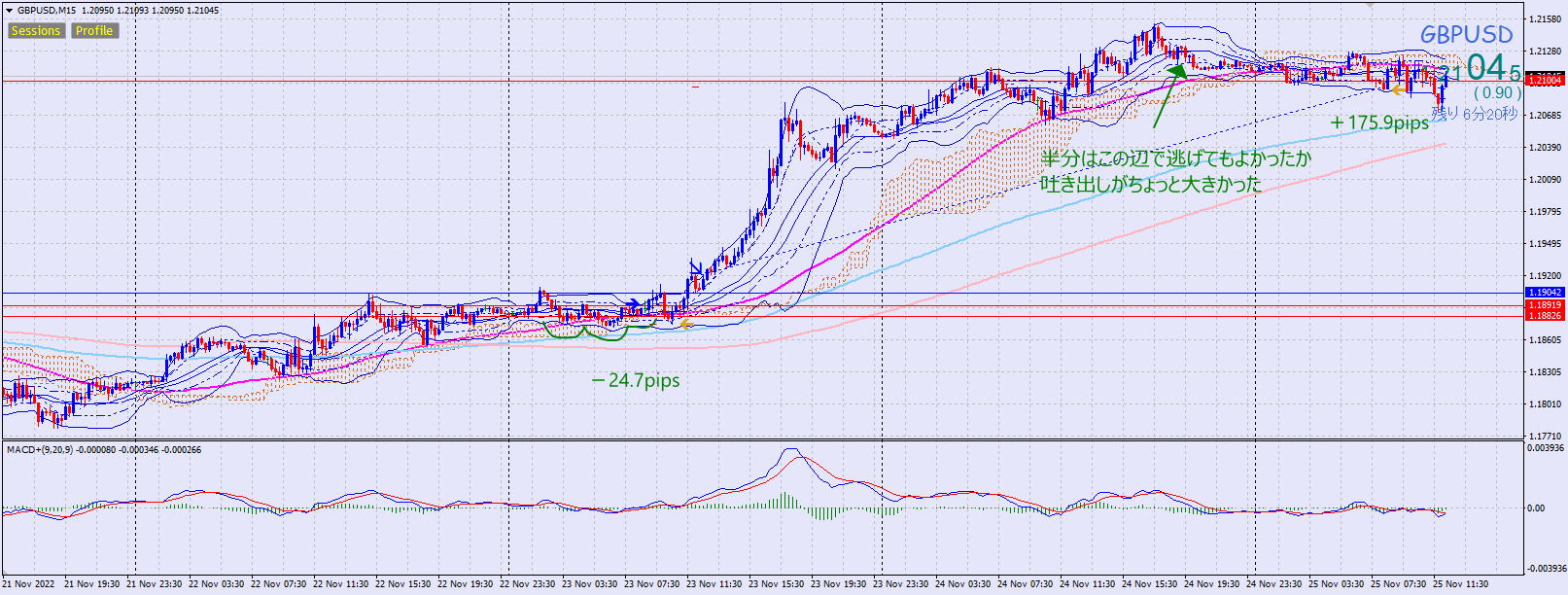Click the large GBPUSD symbol label
The height and width of the screenshot is (595, 1568).
[1467, 35]
